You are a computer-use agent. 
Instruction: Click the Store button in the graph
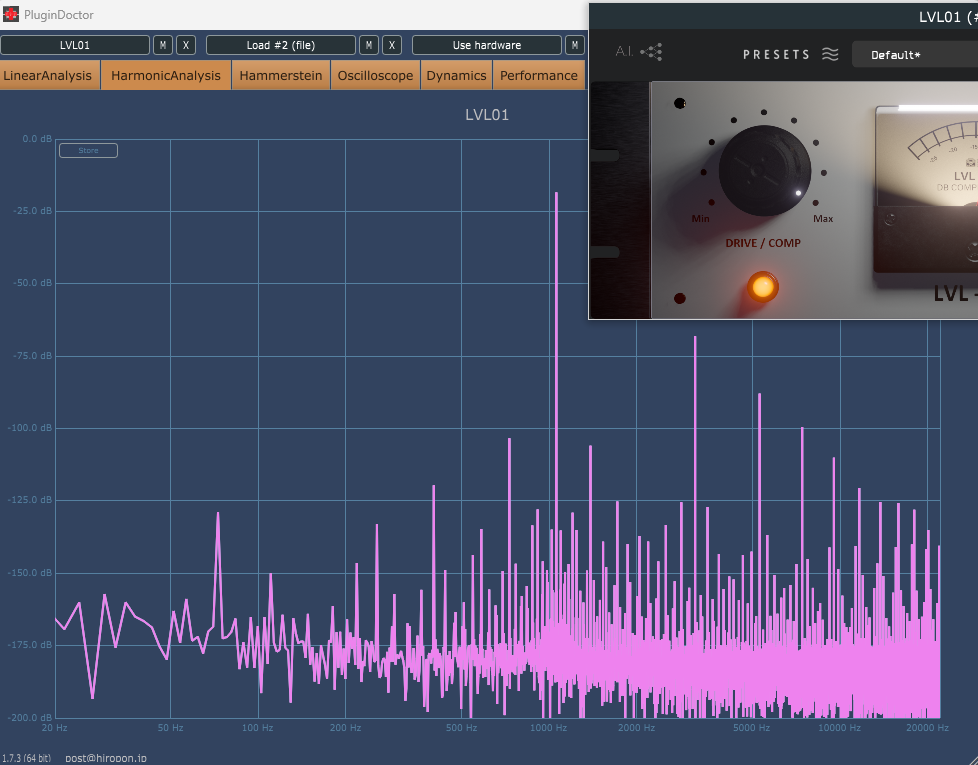(88, 150)
